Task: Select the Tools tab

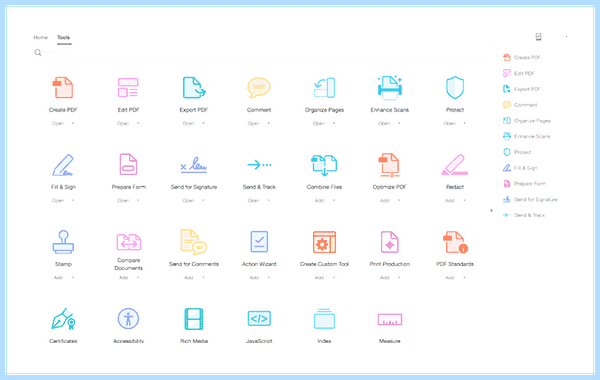Action: (x=64, y=37)
